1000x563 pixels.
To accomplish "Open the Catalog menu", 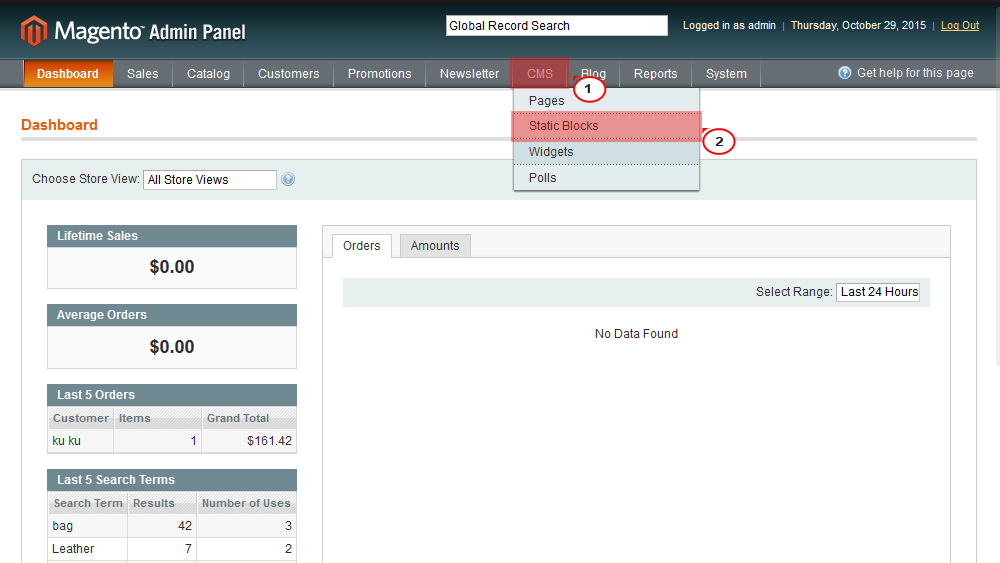I will coord(209,74).
